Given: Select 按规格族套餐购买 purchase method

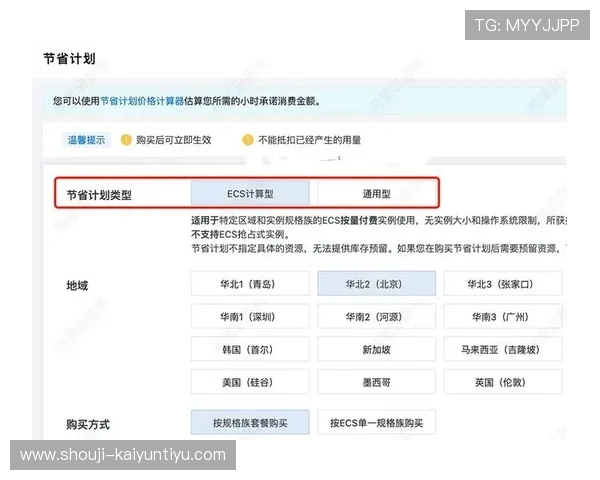Looking at the screenshot, I should point(250,423).
